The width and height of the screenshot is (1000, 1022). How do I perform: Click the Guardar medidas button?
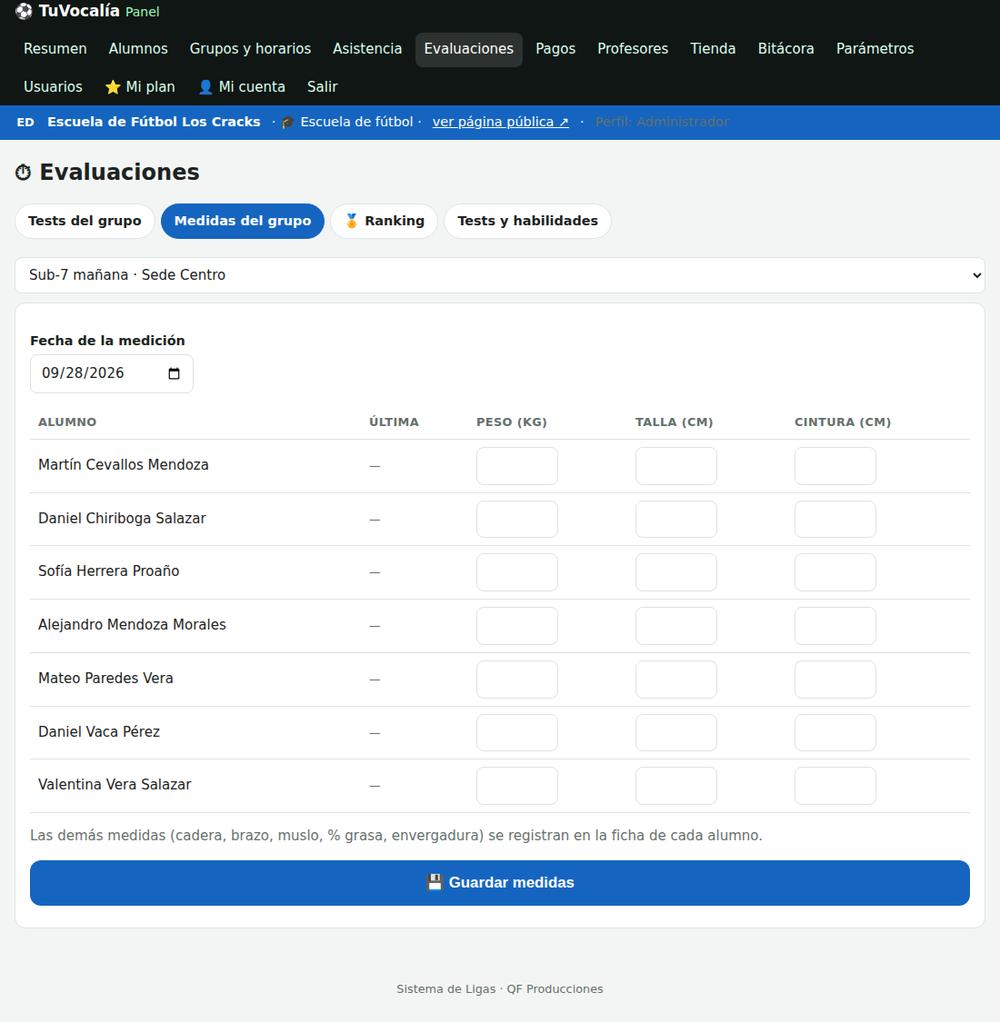(500, 883)
